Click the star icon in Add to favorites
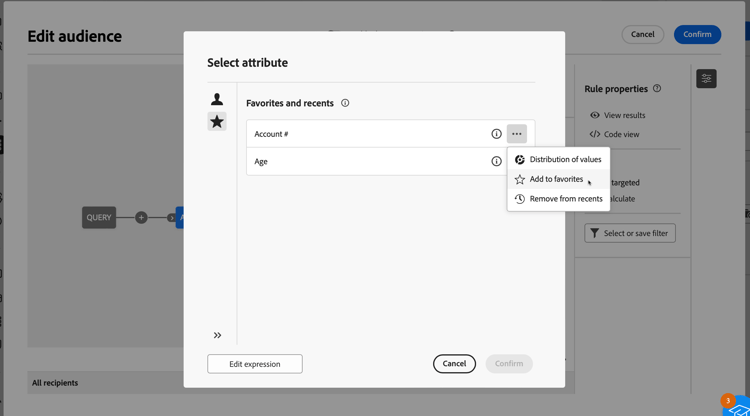The width and height of the screenshot is (750, 416). pos(519,179)
